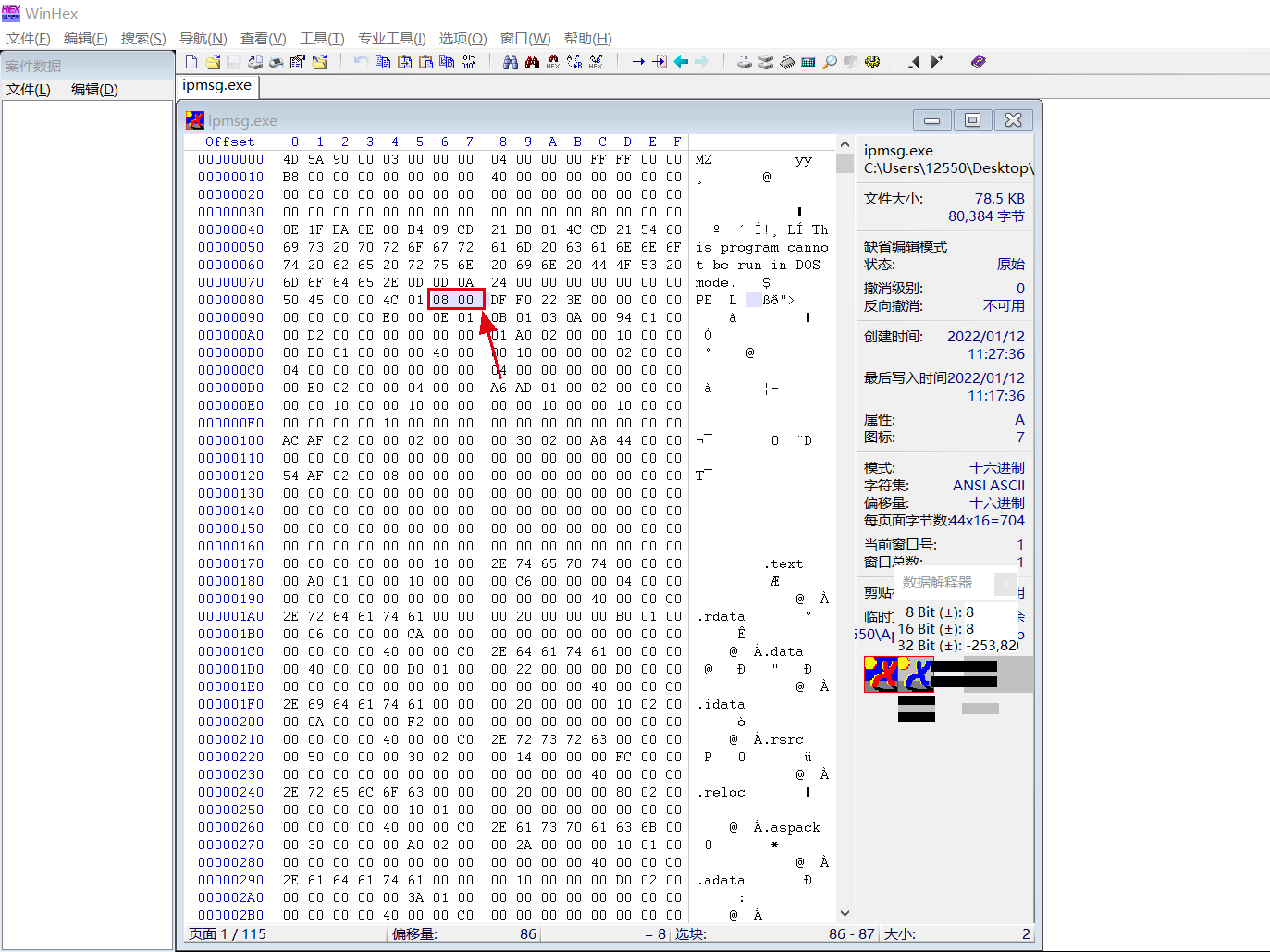Open the 窗口(W) menu

525,38
